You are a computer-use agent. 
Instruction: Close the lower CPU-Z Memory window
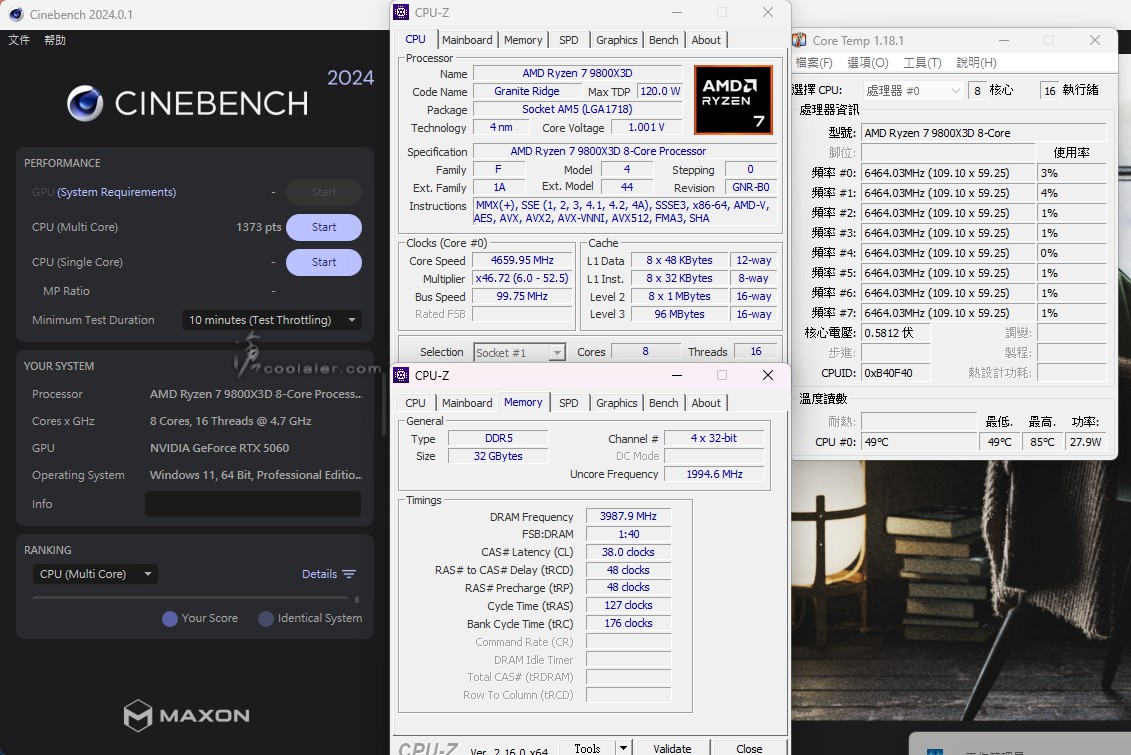tap(767, 375)
